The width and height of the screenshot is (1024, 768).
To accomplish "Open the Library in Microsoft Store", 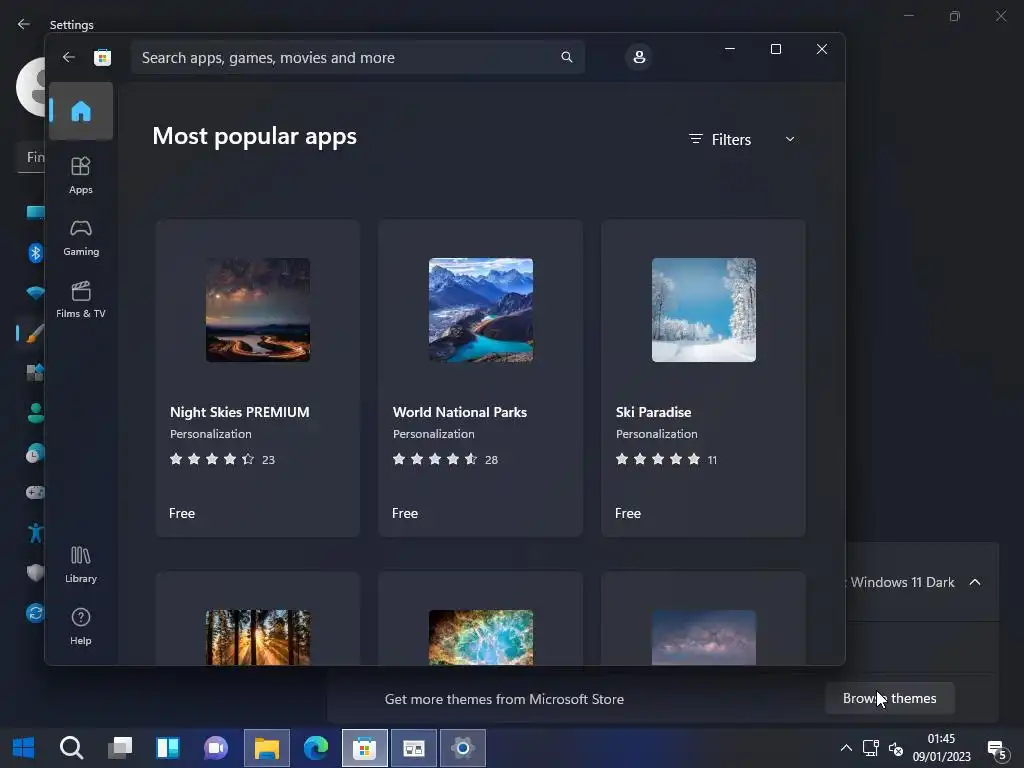I will tap(81, 564).
